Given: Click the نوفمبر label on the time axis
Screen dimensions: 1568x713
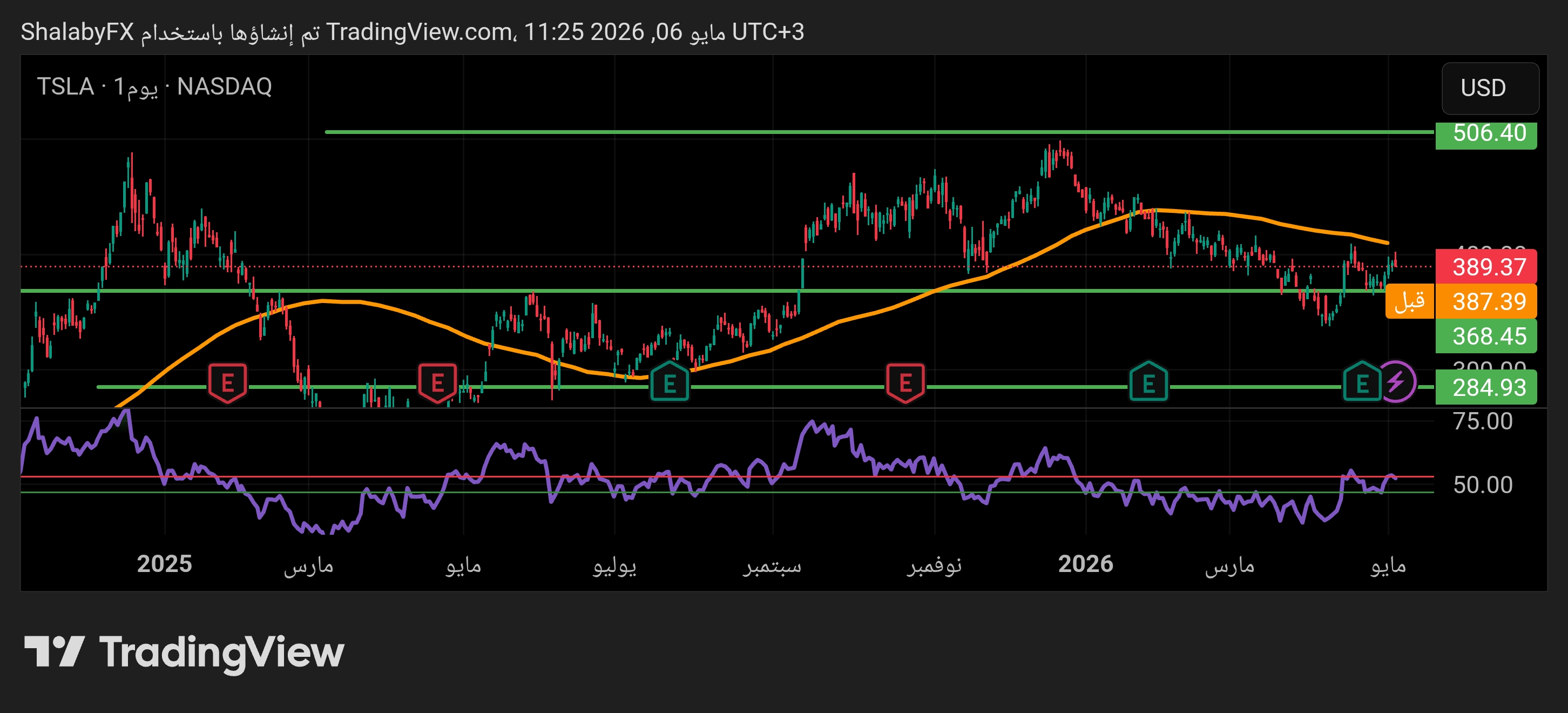Looking at the screenshot, I should pos(934,565).
